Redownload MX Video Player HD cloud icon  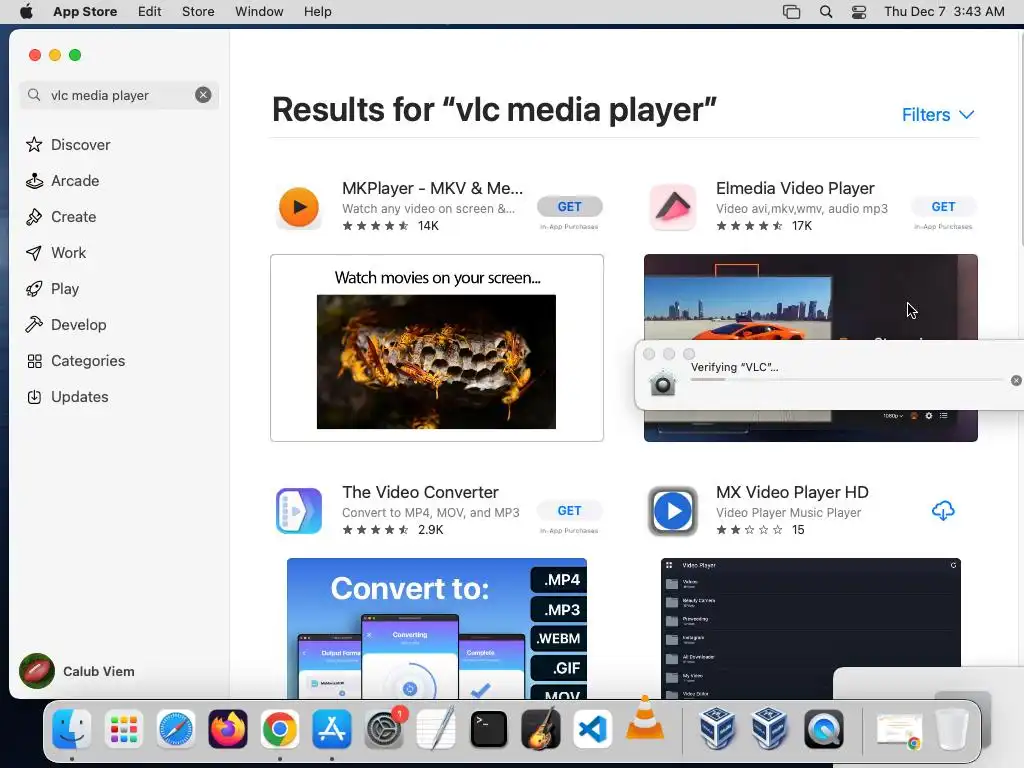pos(943,511)
